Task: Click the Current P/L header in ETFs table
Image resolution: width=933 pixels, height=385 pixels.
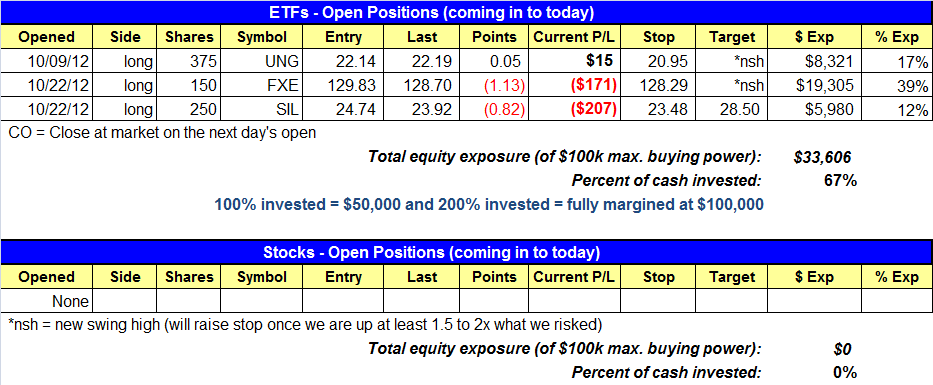Action: click(574, 37)
